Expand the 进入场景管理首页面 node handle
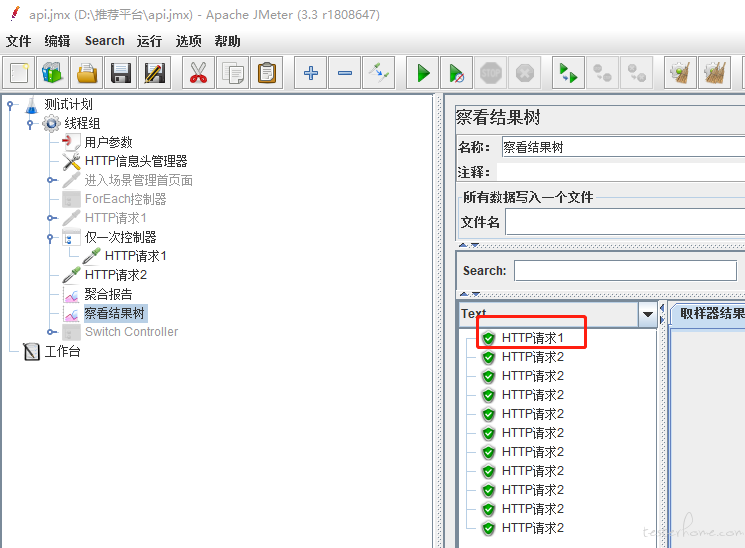 pos(50,180)
